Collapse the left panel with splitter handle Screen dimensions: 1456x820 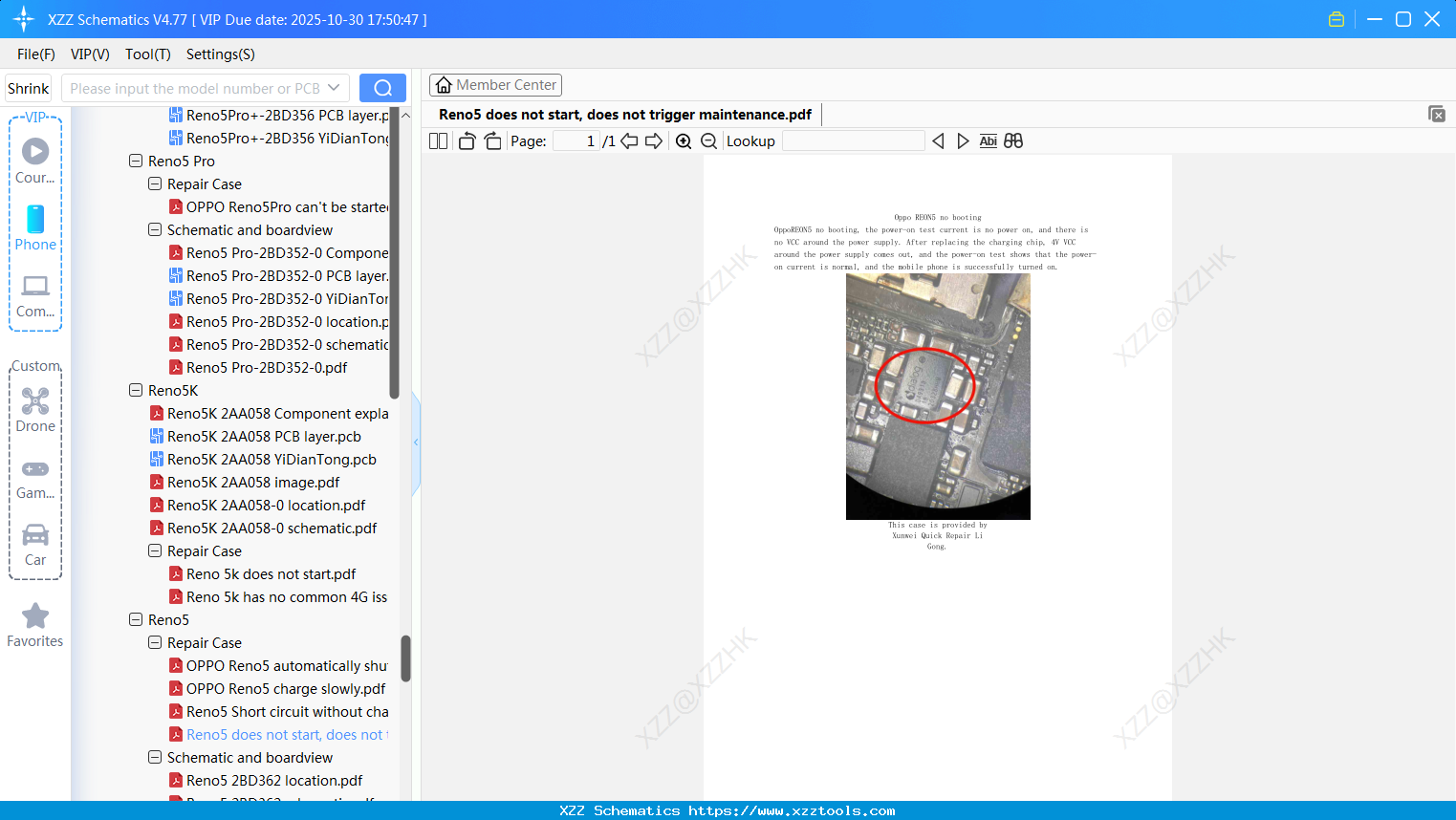pyautogui.click(x=416, y=442)
